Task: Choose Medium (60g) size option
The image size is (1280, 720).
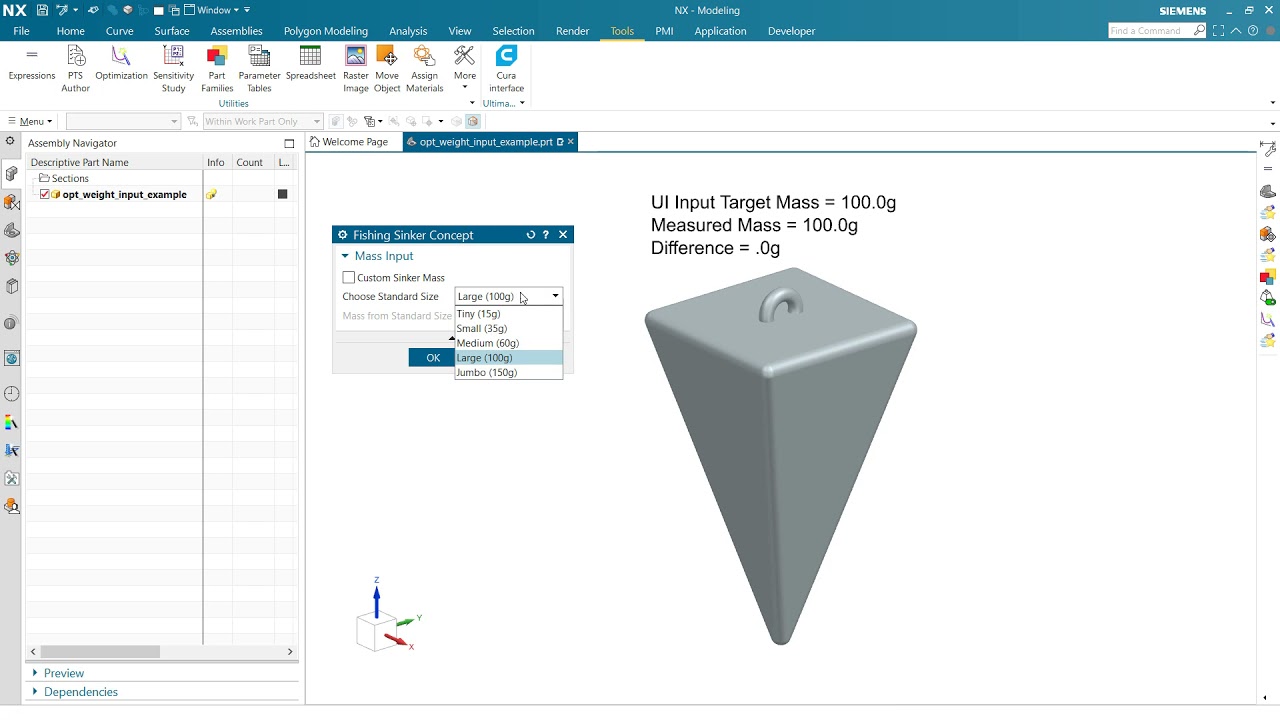Action: [509, 343]
